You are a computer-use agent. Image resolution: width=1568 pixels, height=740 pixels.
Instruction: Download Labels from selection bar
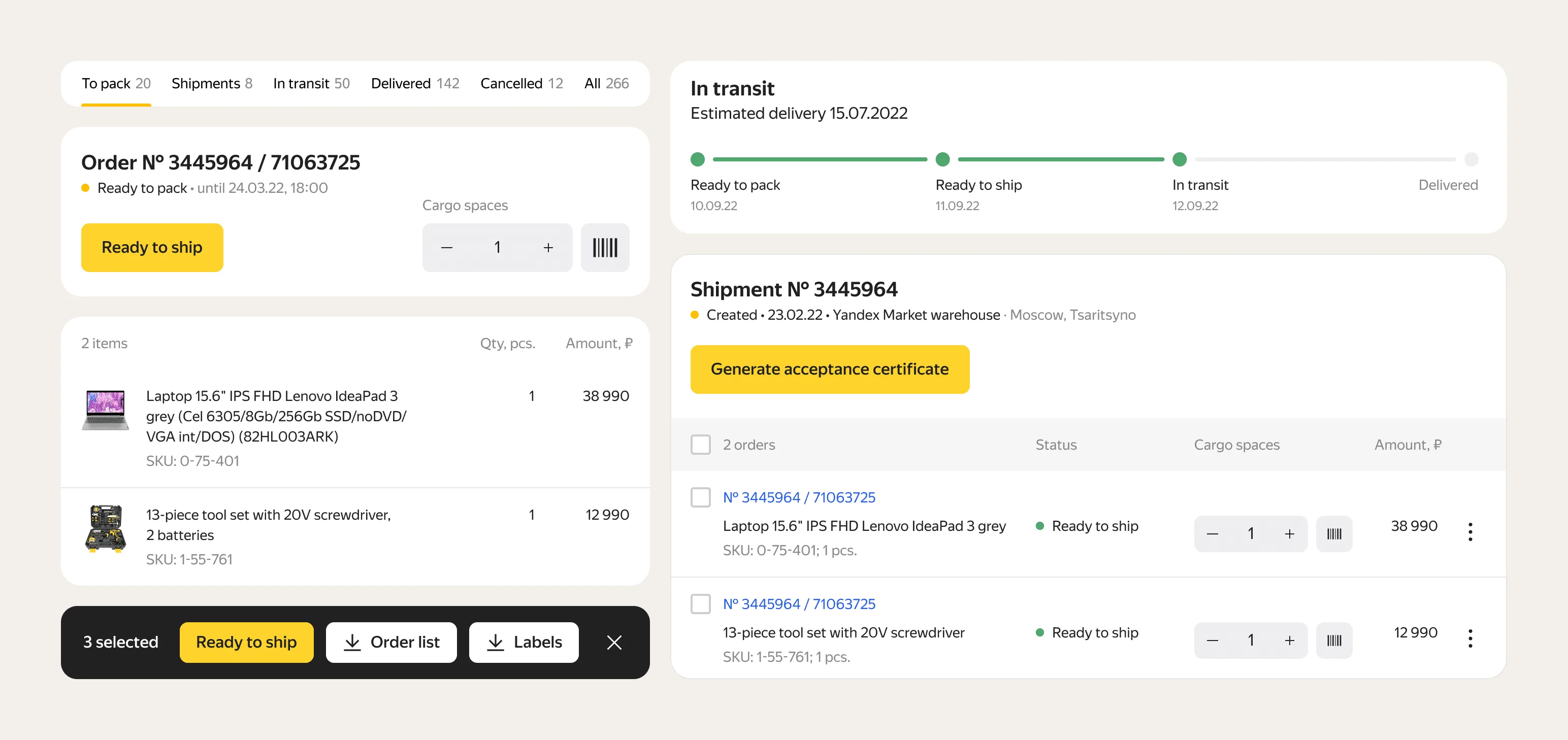(x=524, y=642)
